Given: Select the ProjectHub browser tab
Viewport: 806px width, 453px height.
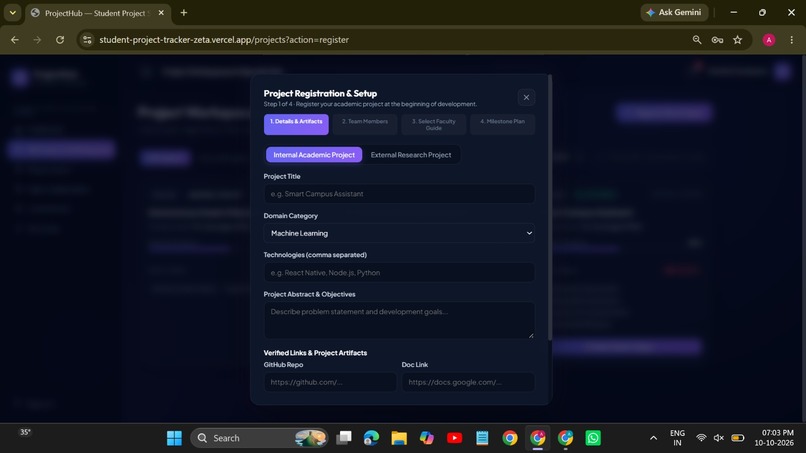Looking at the screenshot, I should click(x=97, y=13).
